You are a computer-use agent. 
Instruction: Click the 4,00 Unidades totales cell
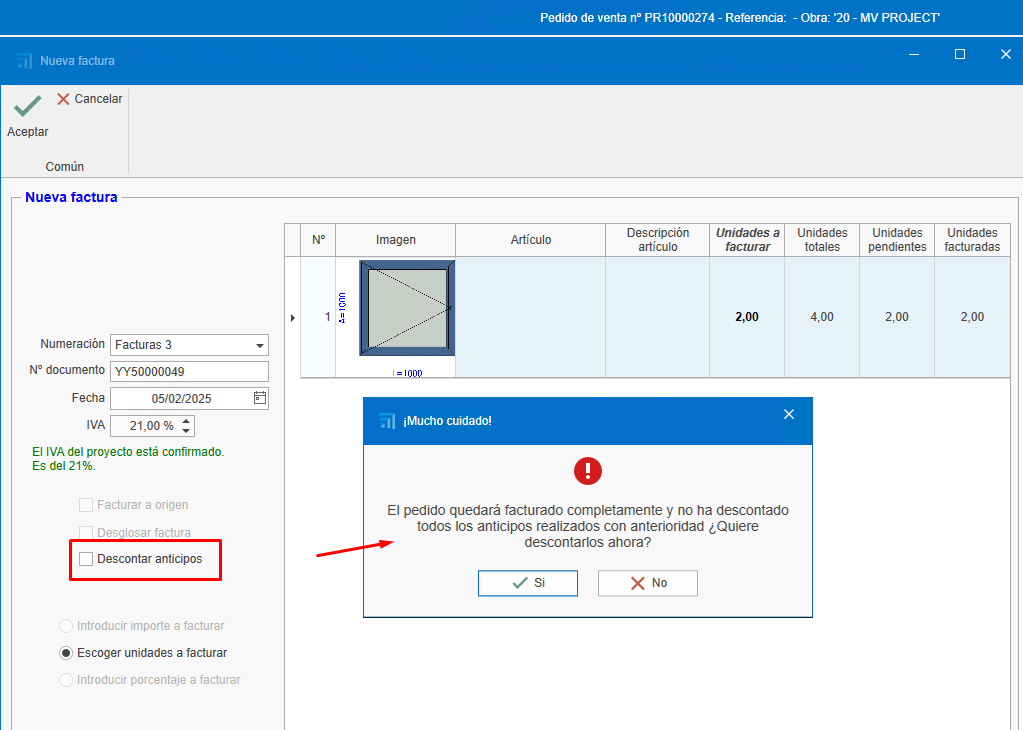822,317
